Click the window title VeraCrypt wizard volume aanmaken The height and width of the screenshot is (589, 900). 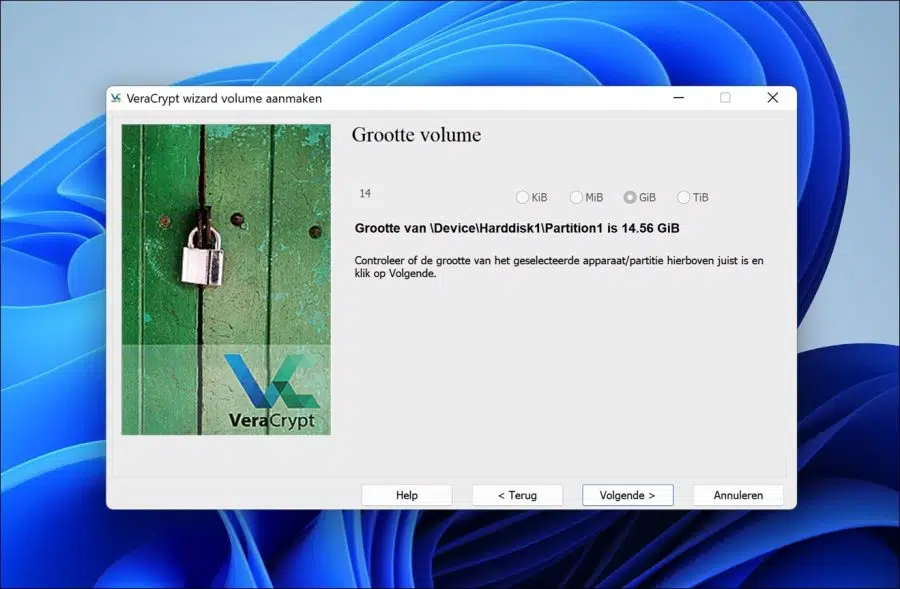224,99
